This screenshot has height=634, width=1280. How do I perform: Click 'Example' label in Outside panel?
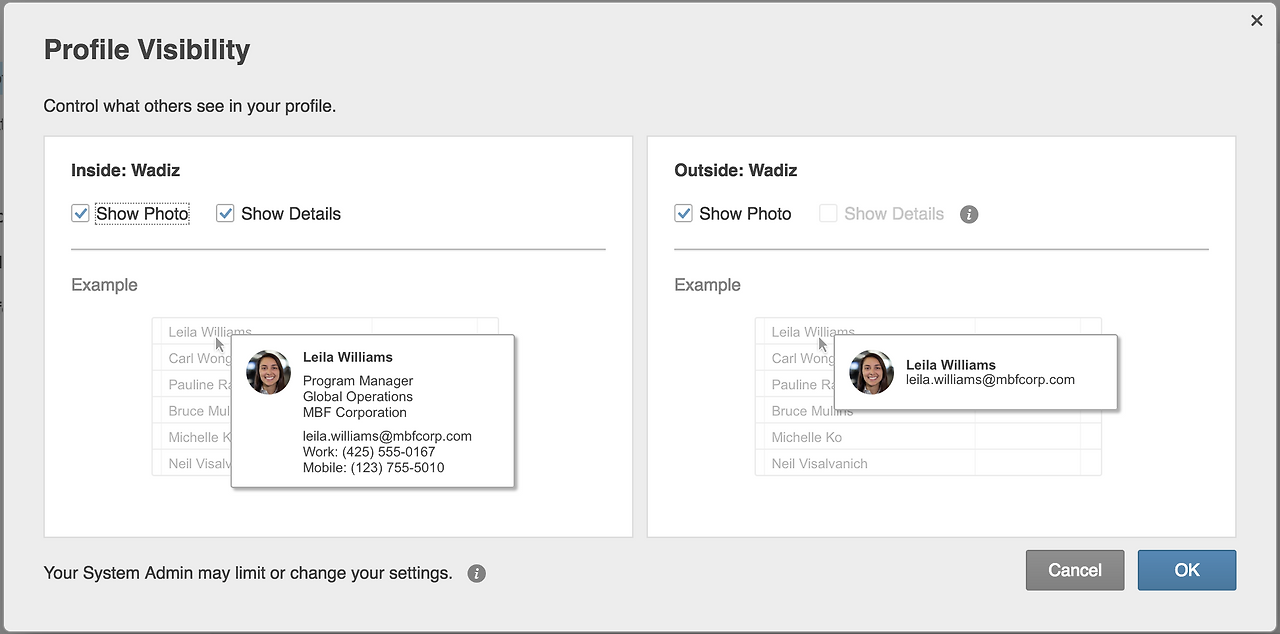(707, 285)
